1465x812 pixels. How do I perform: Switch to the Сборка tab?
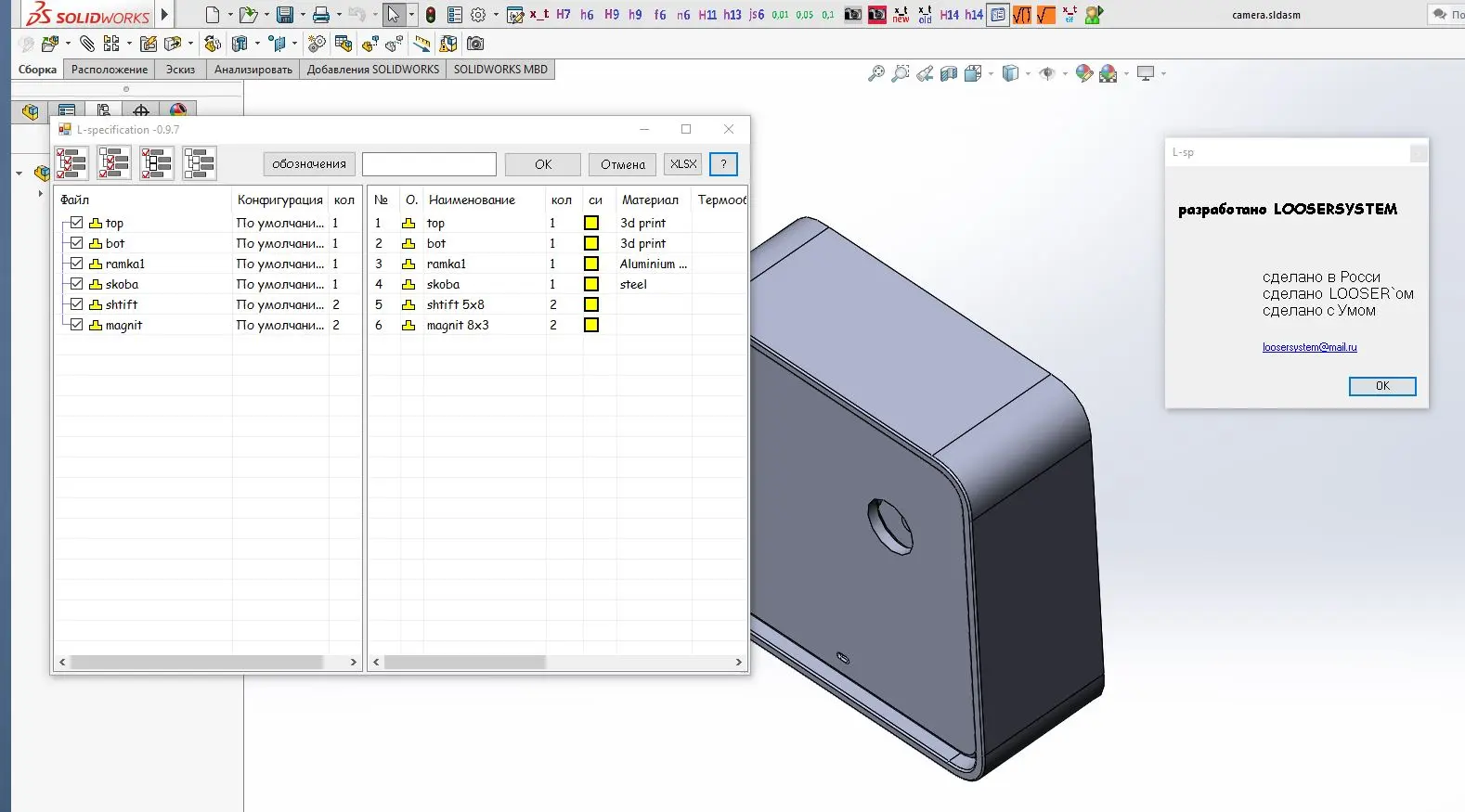[x=37, y=70]
